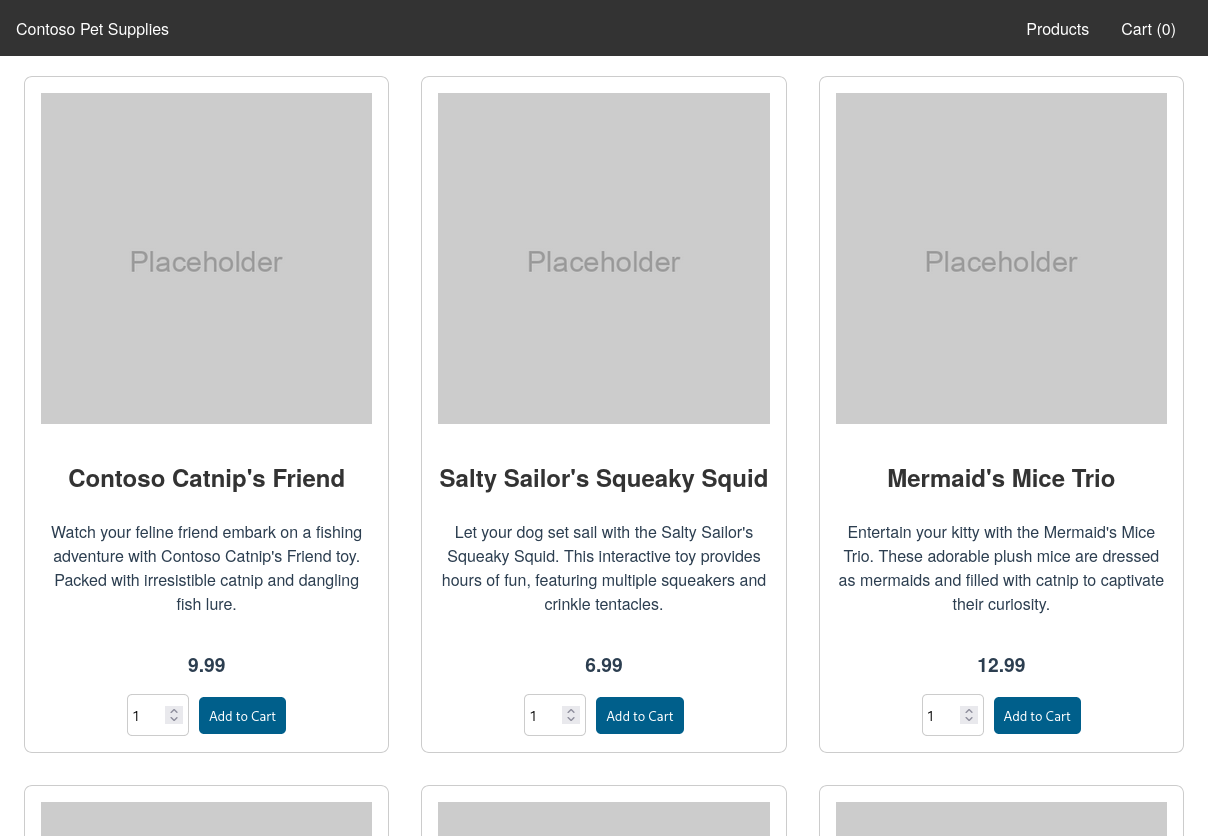
Task: Select the Mermaid's Mice Trio product title
Action: point(1001,478)
